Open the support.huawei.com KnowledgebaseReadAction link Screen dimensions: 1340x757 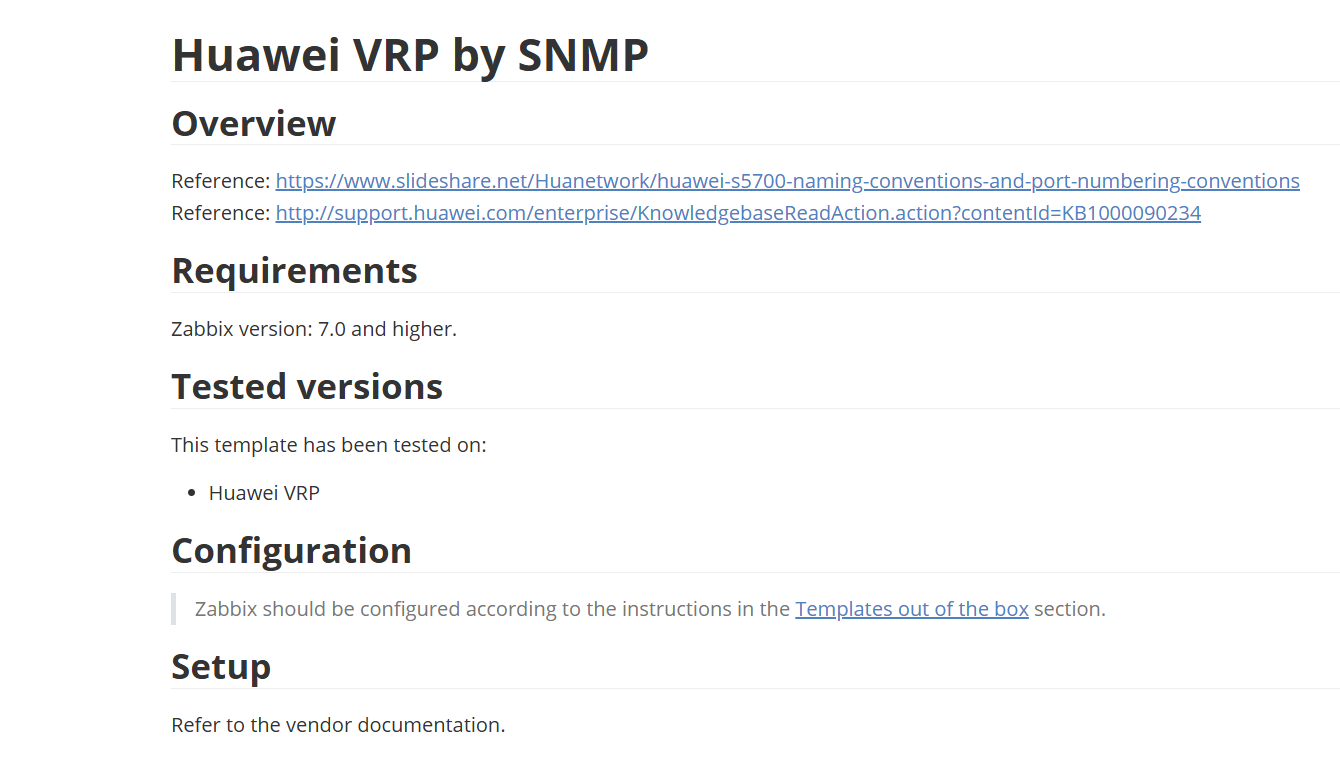pos(738,213)
